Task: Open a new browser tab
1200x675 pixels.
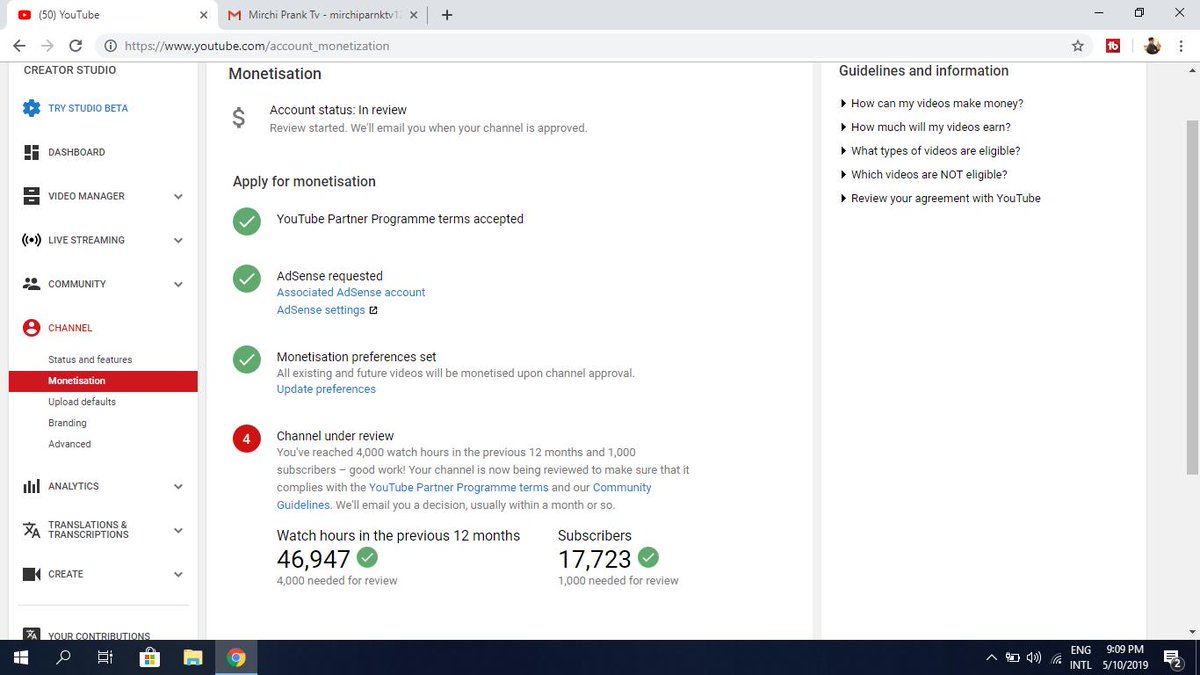Action: click(446, 15)
